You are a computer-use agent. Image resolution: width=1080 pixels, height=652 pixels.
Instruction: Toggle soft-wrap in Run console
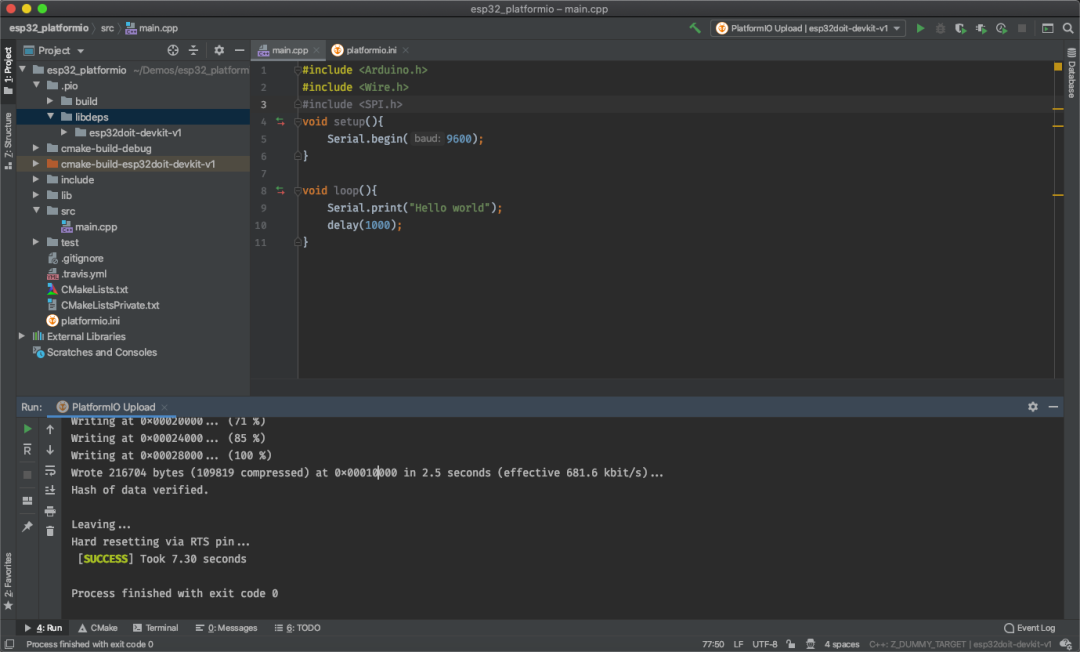(x=50, y=470)
